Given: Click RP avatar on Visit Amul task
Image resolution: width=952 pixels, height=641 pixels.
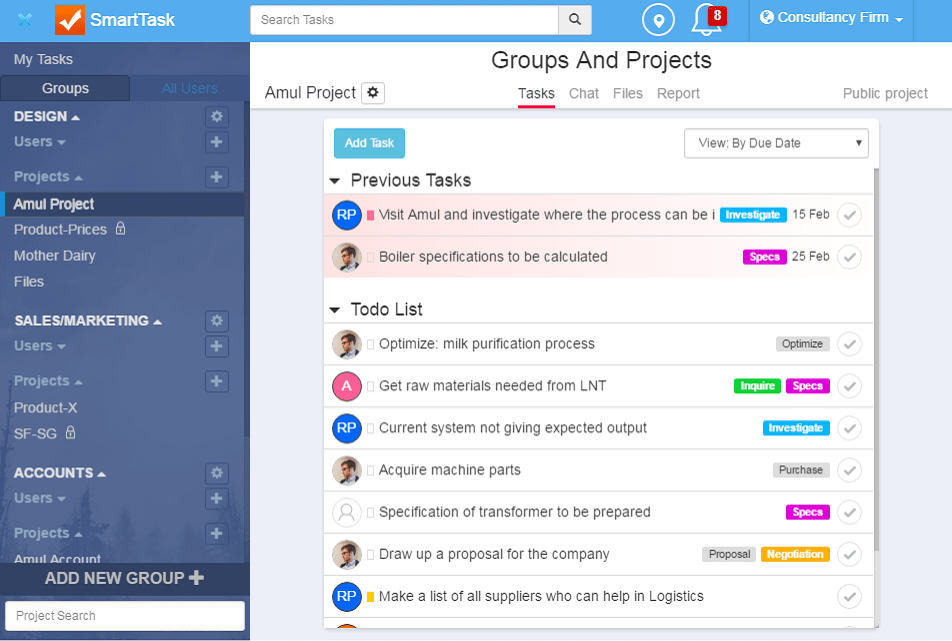Looking at the screenshot, I should (347, 215).
